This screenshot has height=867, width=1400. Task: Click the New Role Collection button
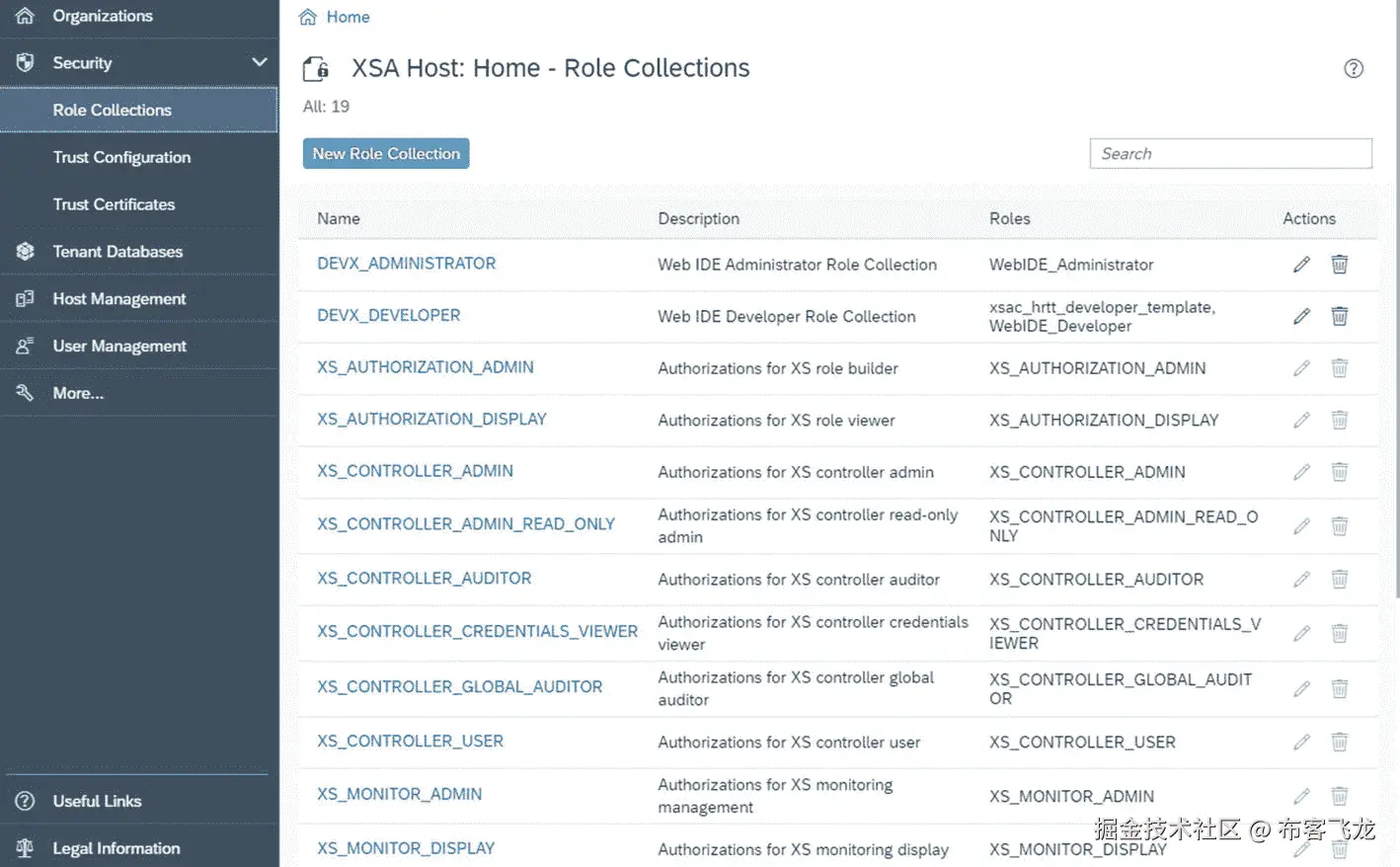pos(386,153)
